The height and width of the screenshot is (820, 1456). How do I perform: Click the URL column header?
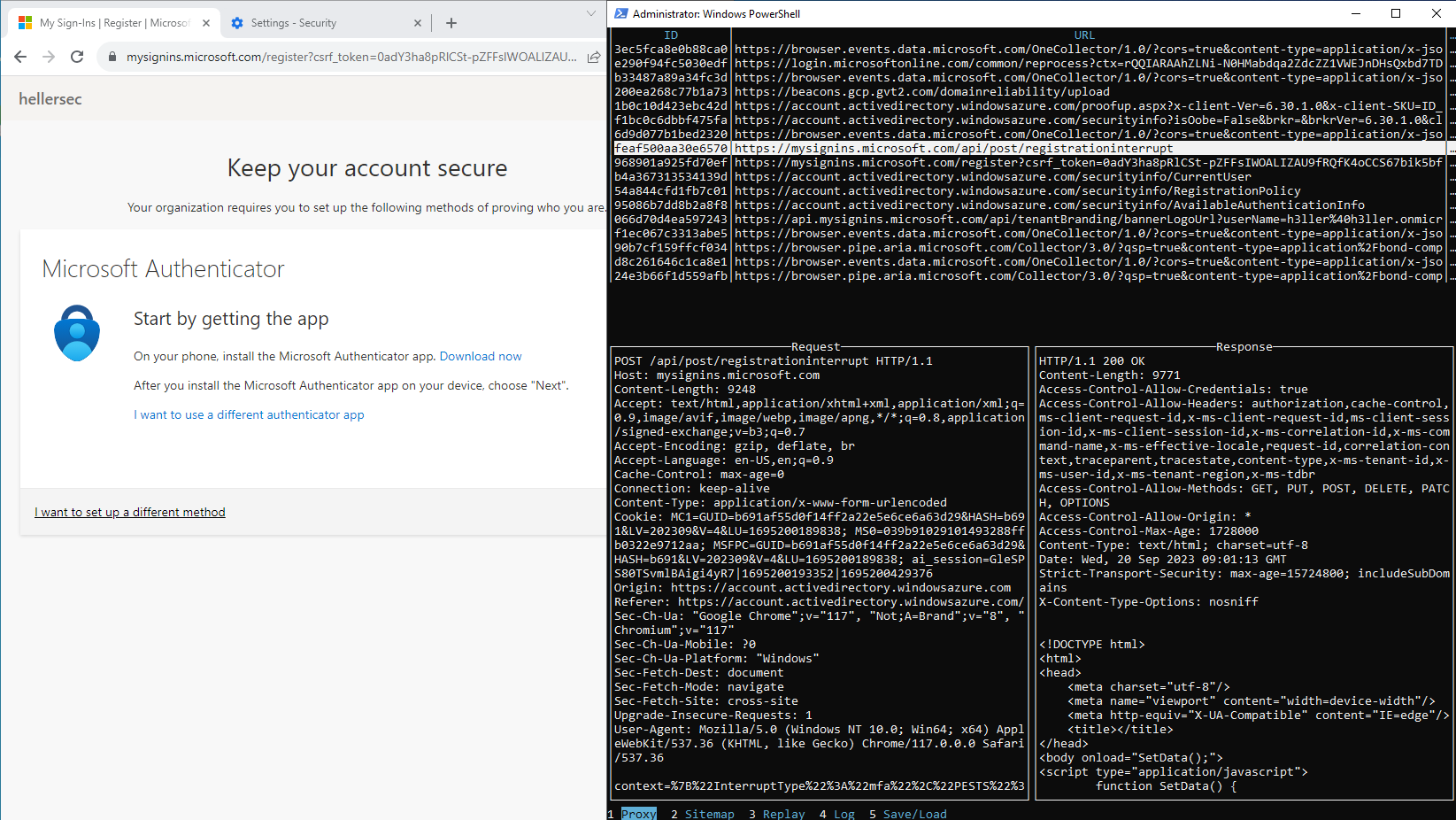[x=1085, y=35]
